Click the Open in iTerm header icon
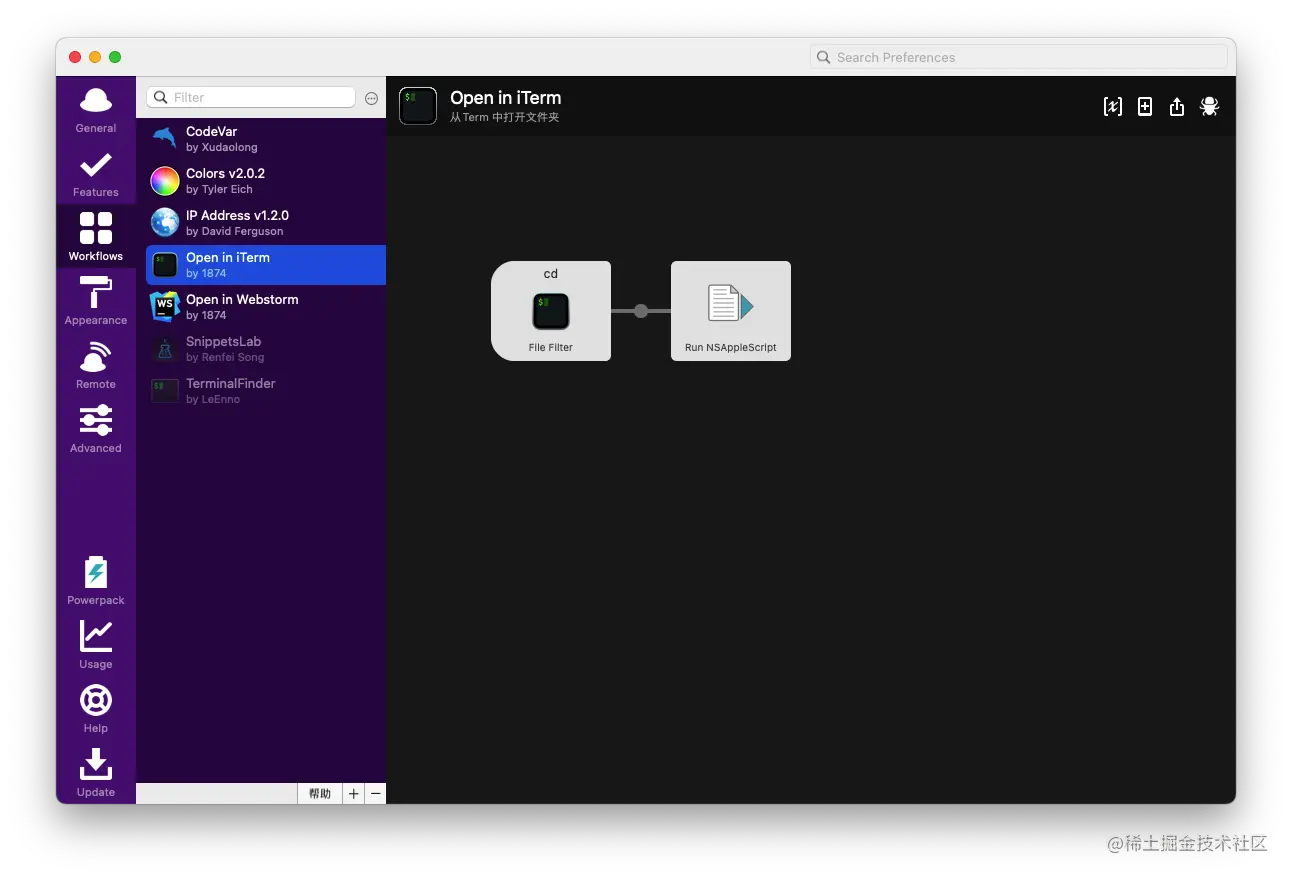 418,106
